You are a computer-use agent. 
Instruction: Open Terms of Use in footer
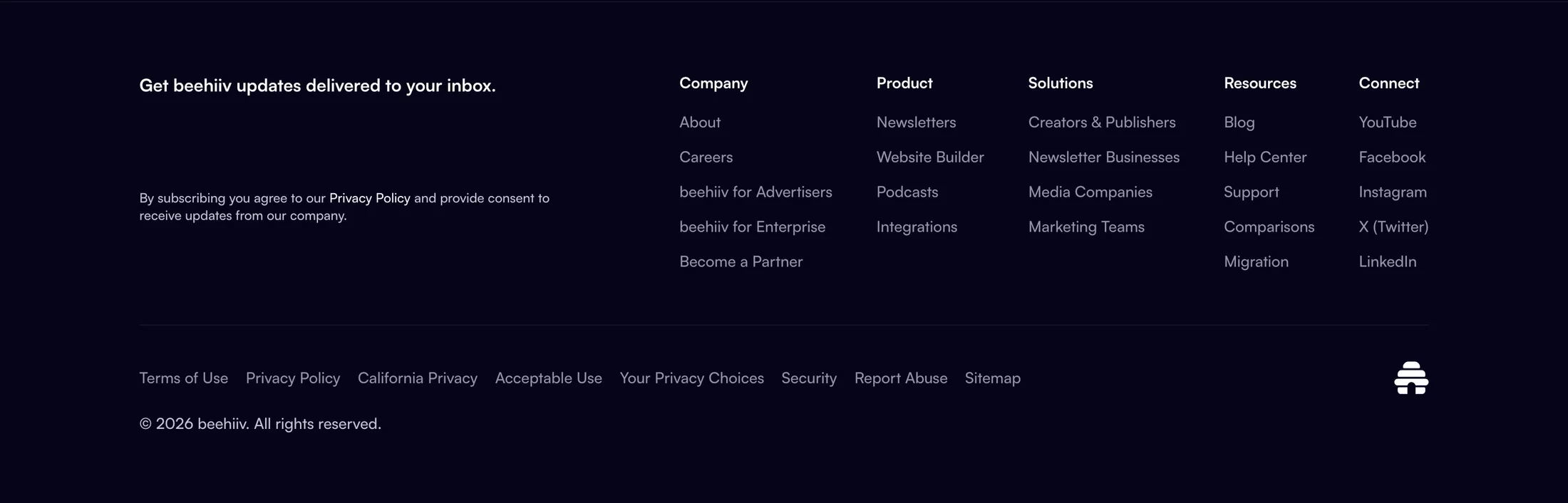(x=184, y=378)
